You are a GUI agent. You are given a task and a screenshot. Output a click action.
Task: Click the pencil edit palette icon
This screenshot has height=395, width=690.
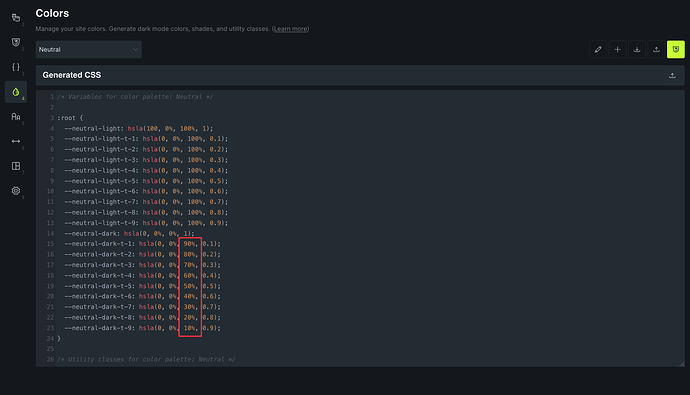point(598,49)
